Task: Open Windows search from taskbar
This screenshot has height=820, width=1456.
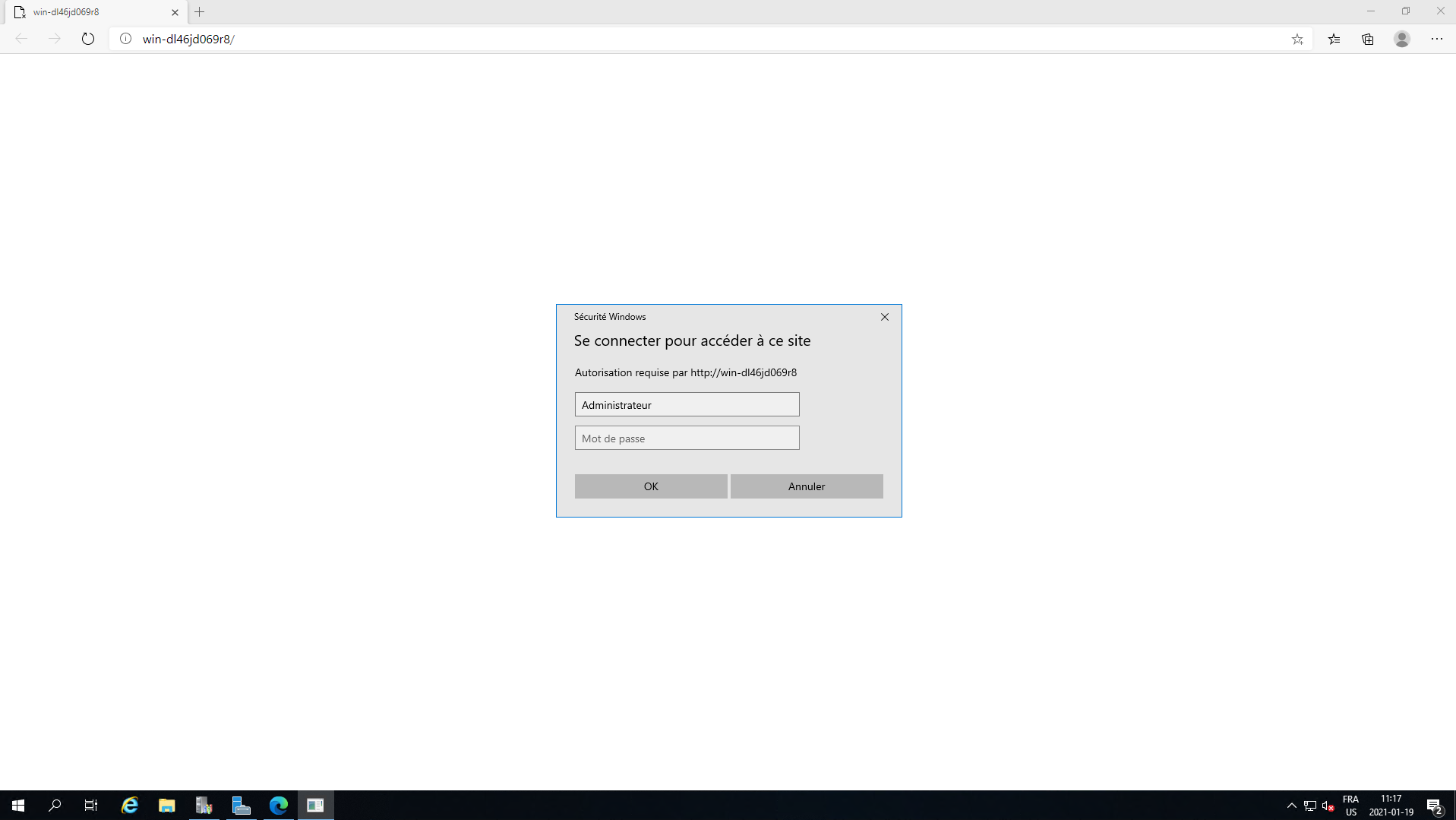Action: [55, 806]
